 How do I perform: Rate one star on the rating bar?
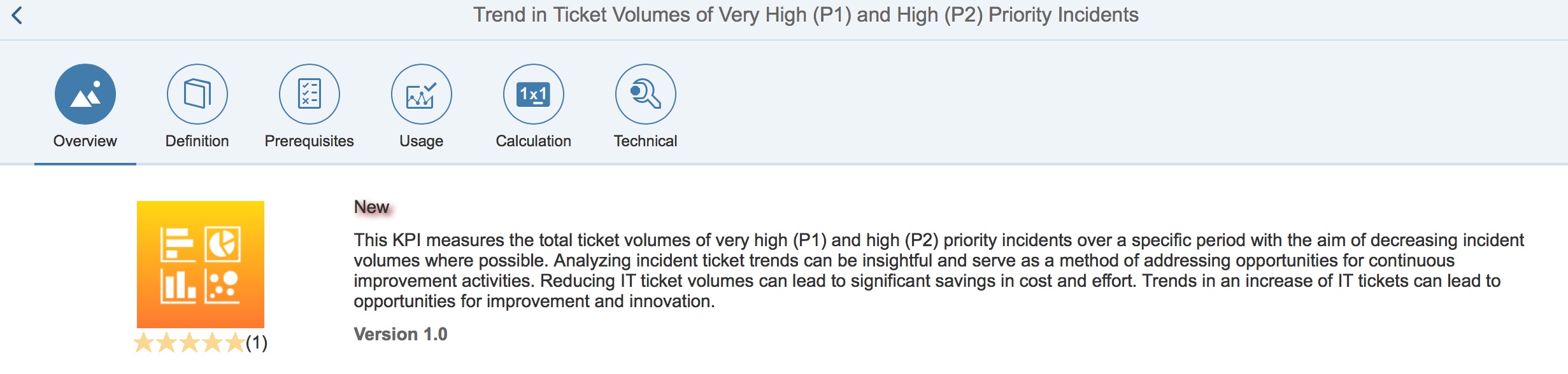pyautogui.click(x=145, y=343)
